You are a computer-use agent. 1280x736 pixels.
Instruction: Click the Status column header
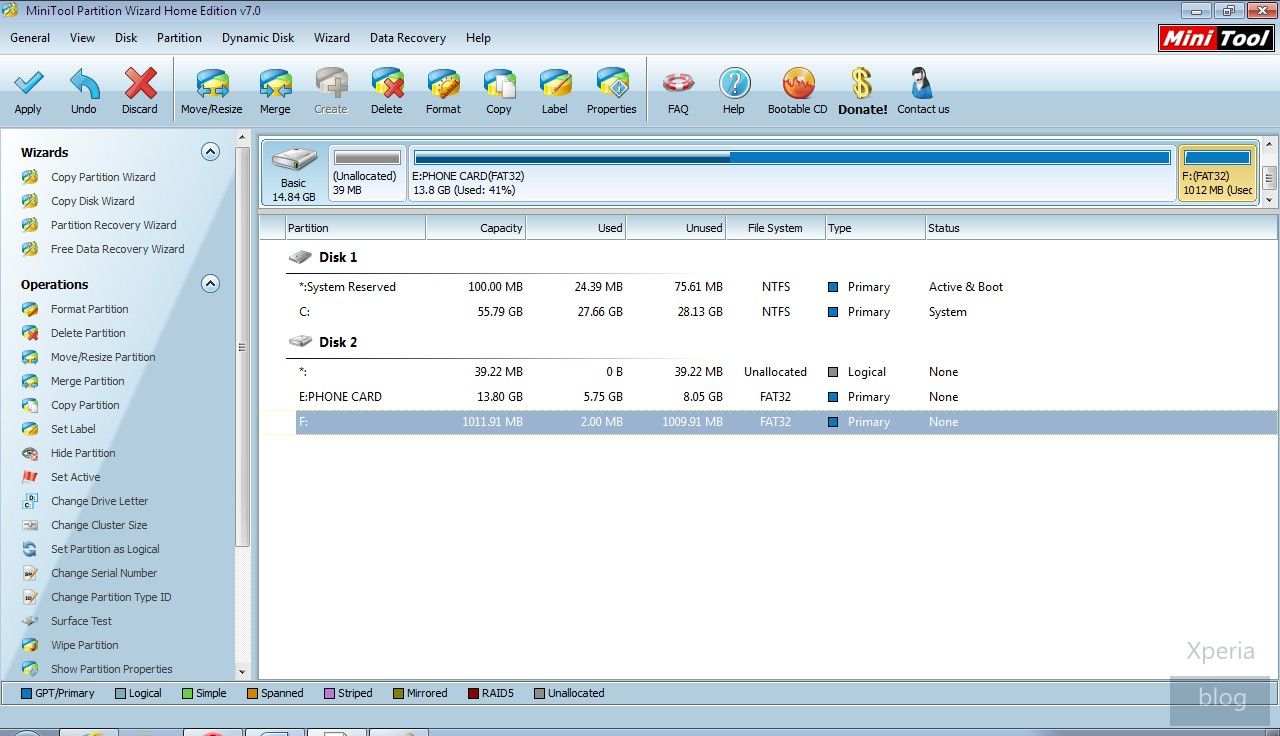[1101, 228]
